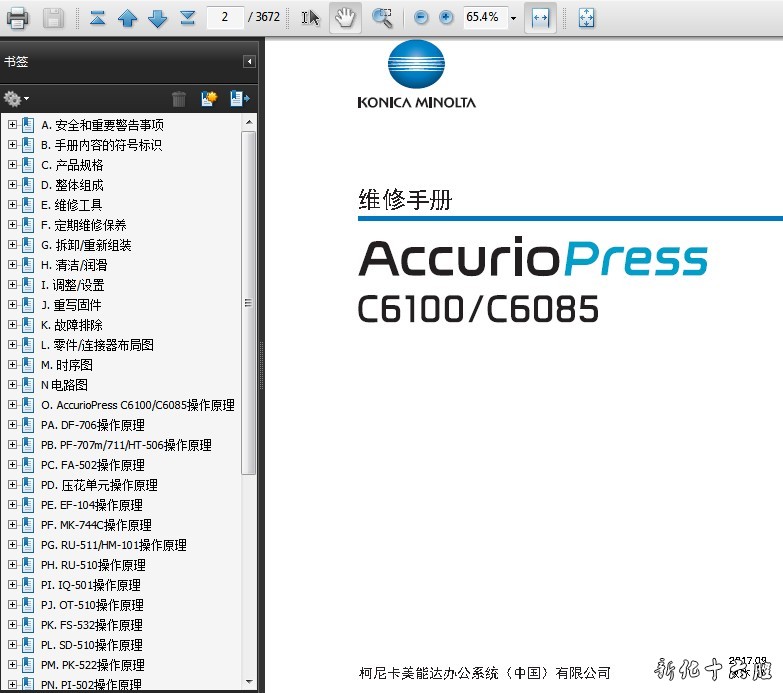The height and width of the screenshot is (693, 783).
Task: Go to the previous page
Action: (x=127, y=17)
